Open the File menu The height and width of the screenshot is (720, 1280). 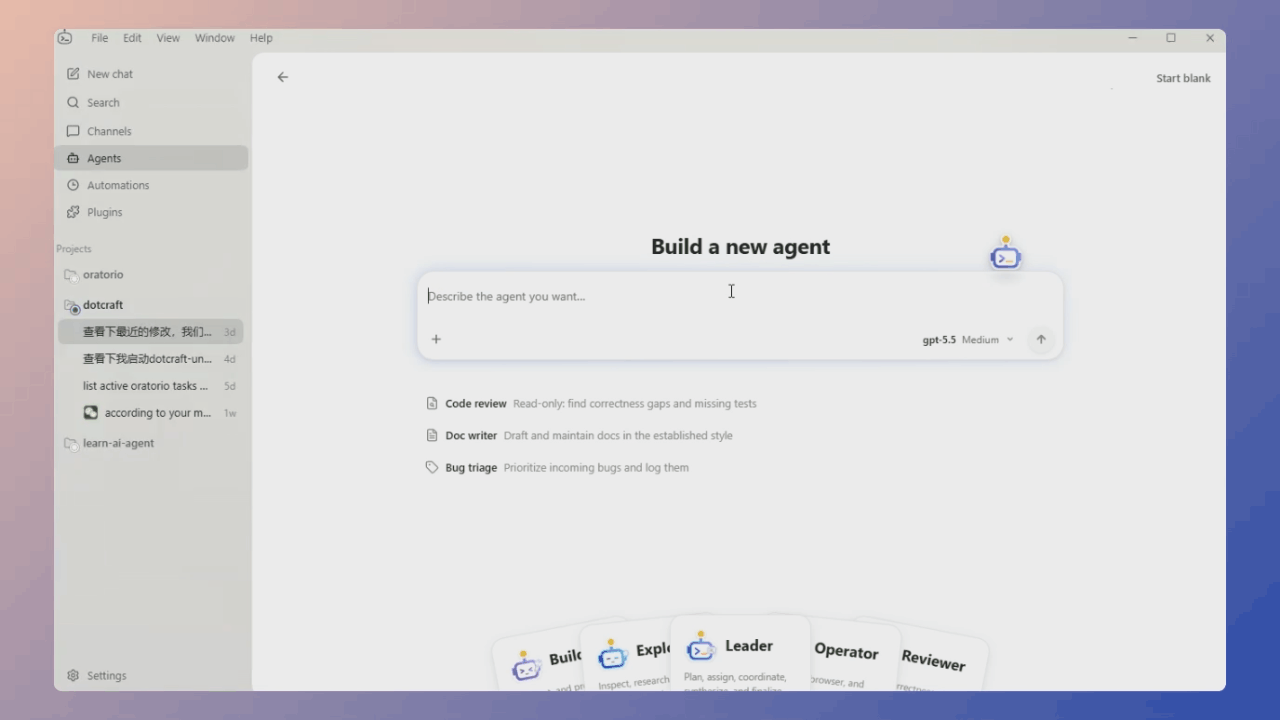[x=100, y=38]
